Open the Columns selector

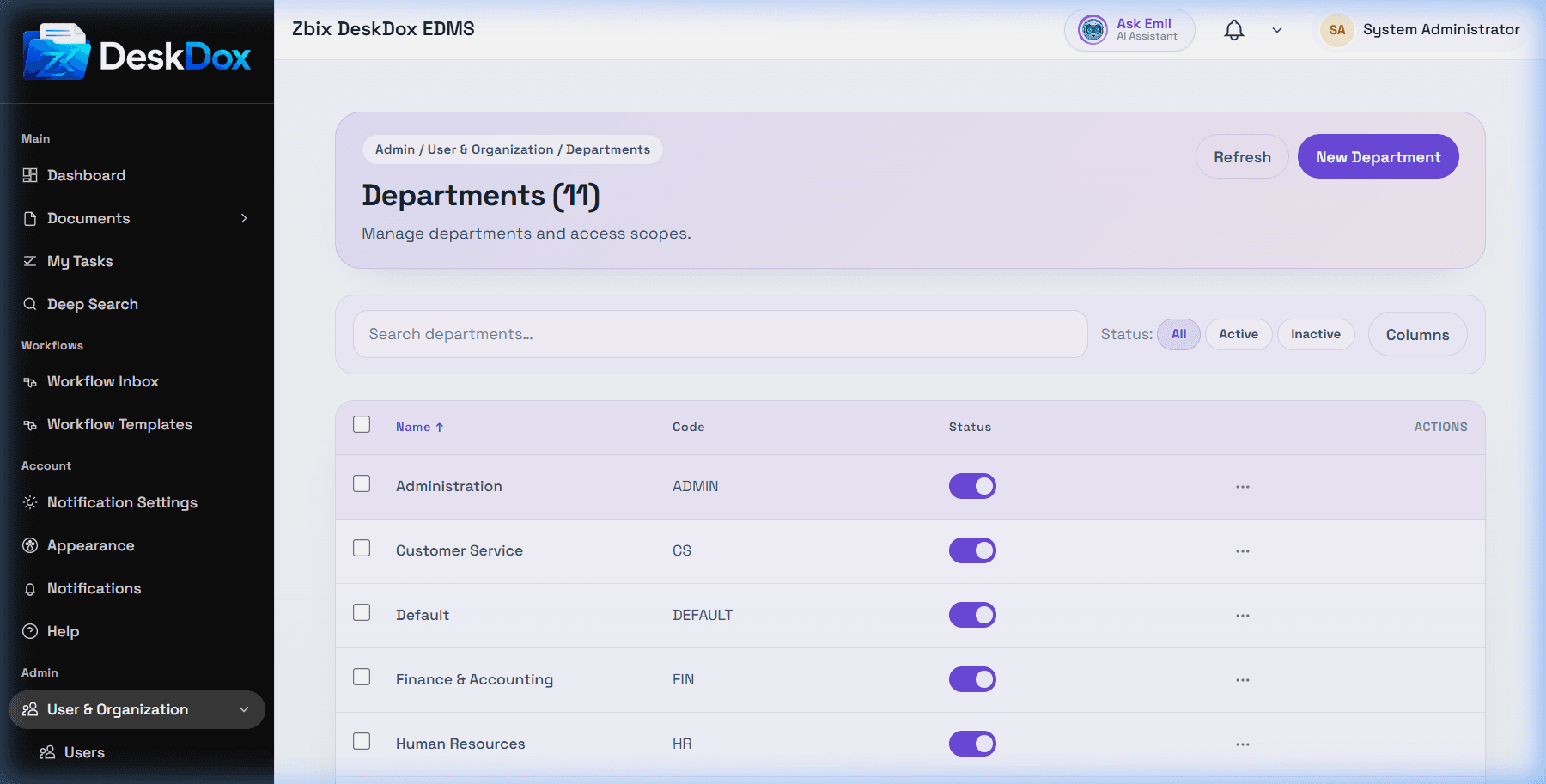tap(1417, 335)
